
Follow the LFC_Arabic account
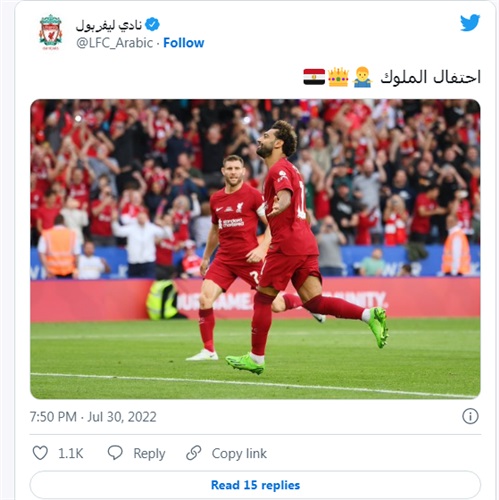[184, 43]
